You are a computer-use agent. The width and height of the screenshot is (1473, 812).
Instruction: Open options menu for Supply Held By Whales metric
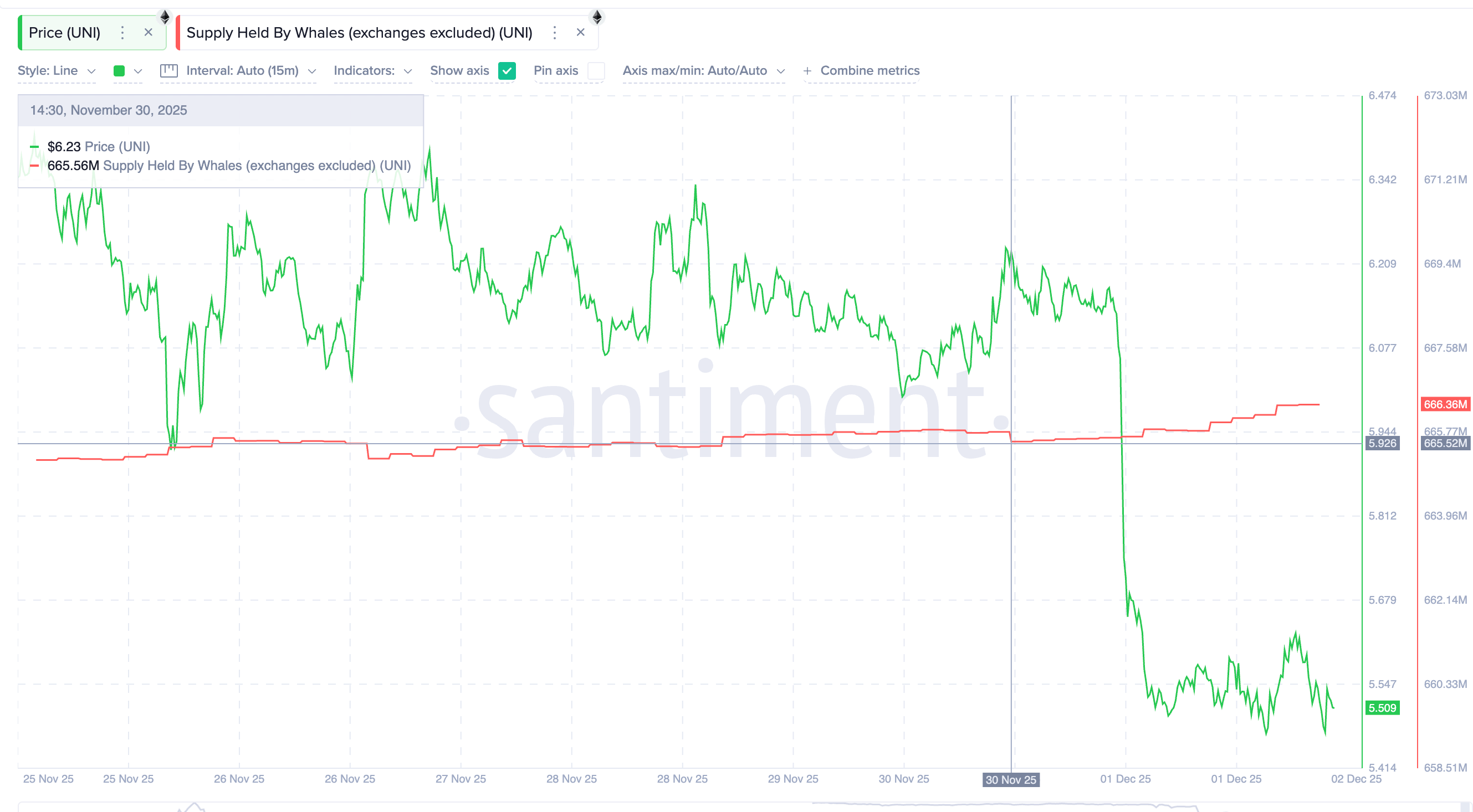coord(554,33)
